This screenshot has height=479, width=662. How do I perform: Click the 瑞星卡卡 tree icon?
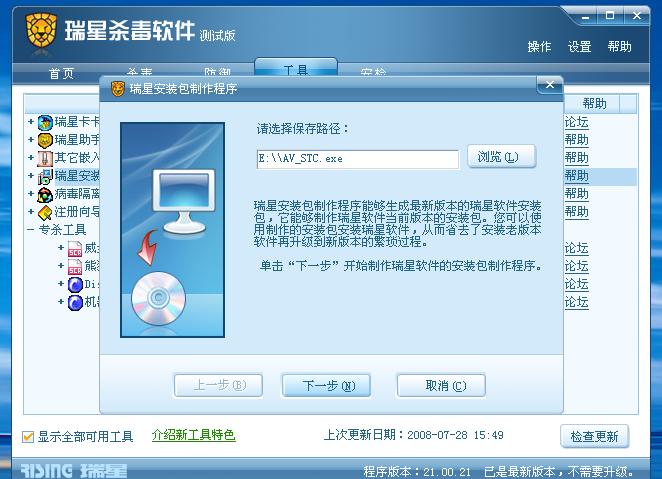click(45, 122)
